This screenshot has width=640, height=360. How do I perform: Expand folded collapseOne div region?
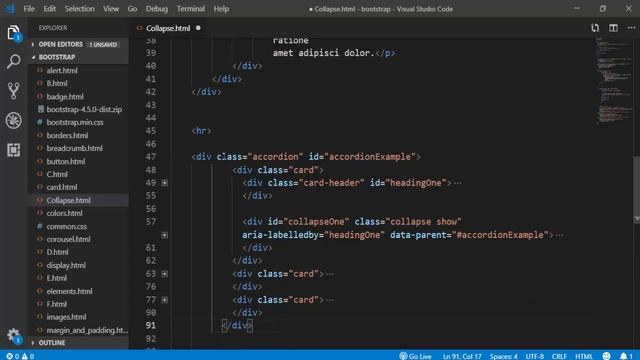point(164,235)
